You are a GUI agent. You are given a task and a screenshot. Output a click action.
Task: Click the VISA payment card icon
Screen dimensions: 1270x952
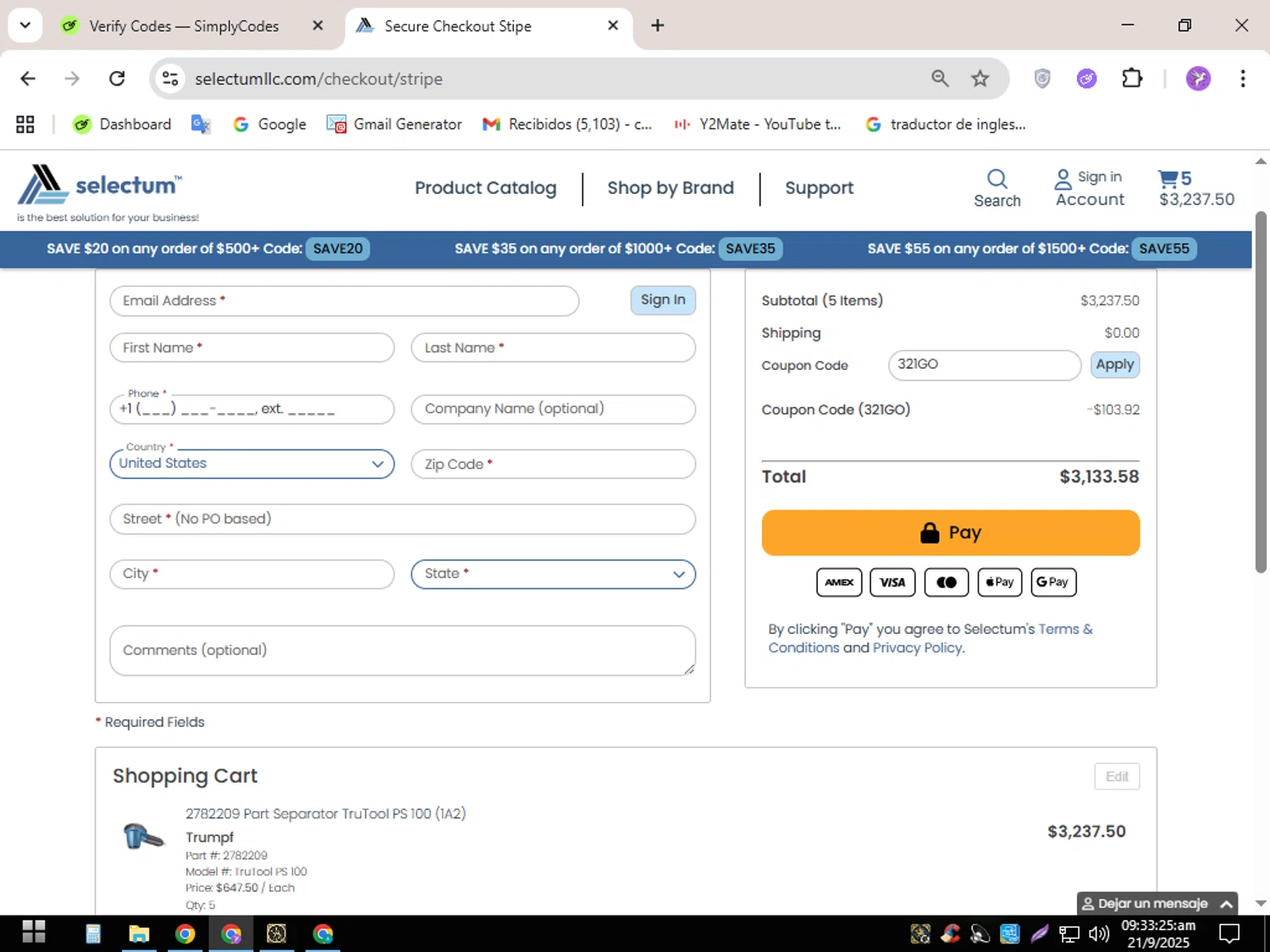[892, 582]
